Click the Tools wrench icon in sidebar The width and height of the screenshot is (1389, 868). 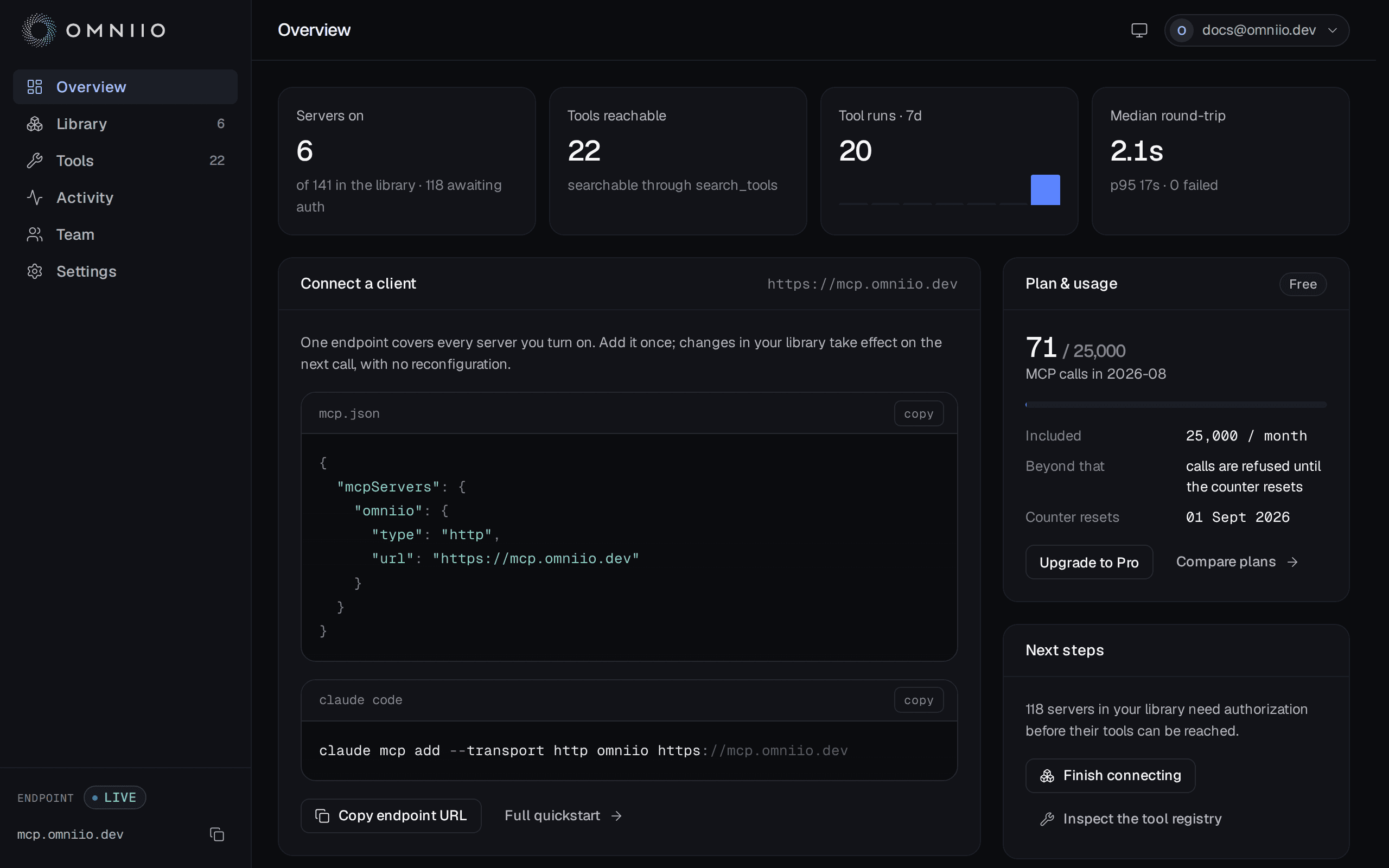(x=34, y=161)
